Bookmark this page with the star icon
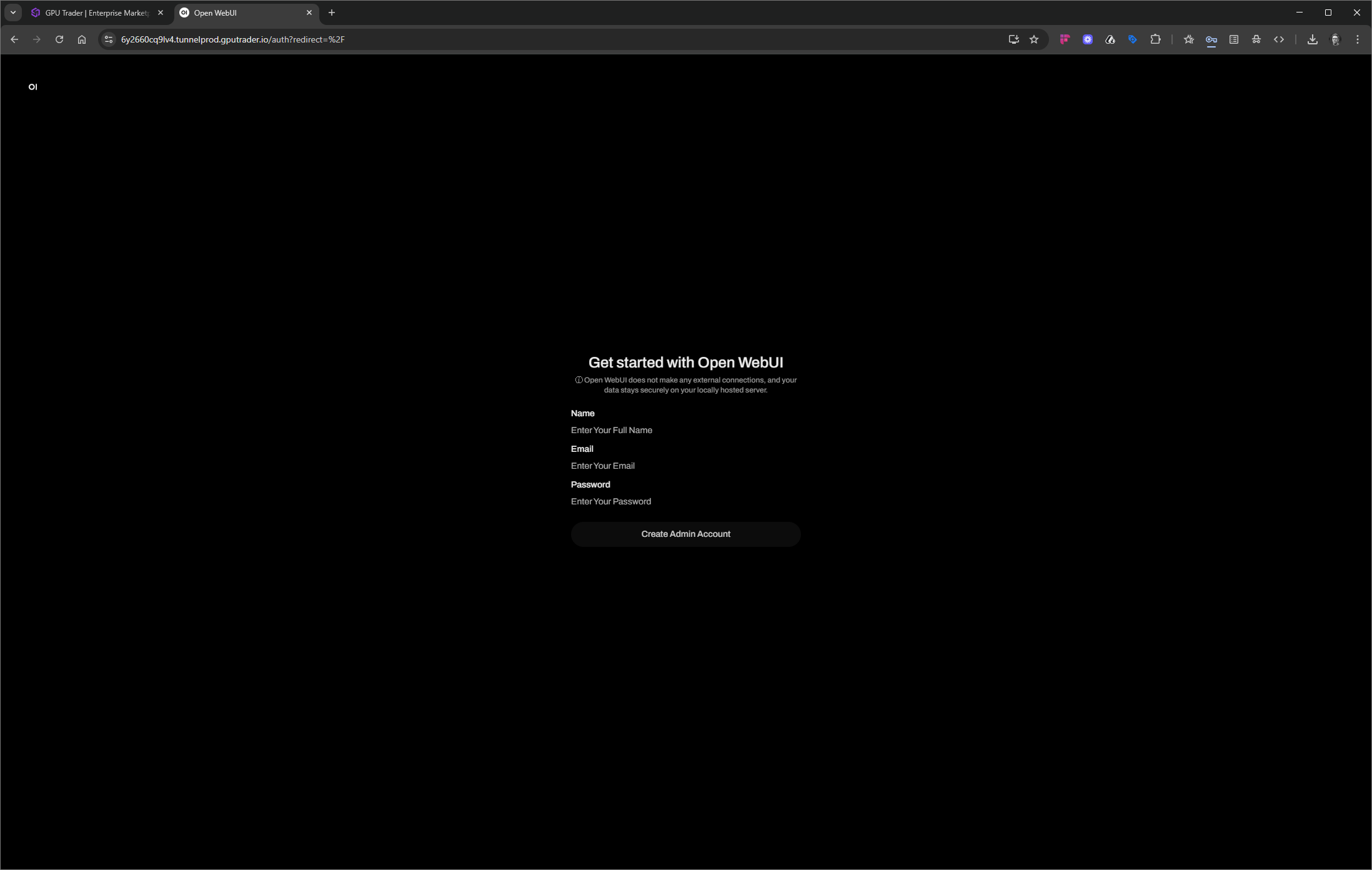 click(1034, 39)
